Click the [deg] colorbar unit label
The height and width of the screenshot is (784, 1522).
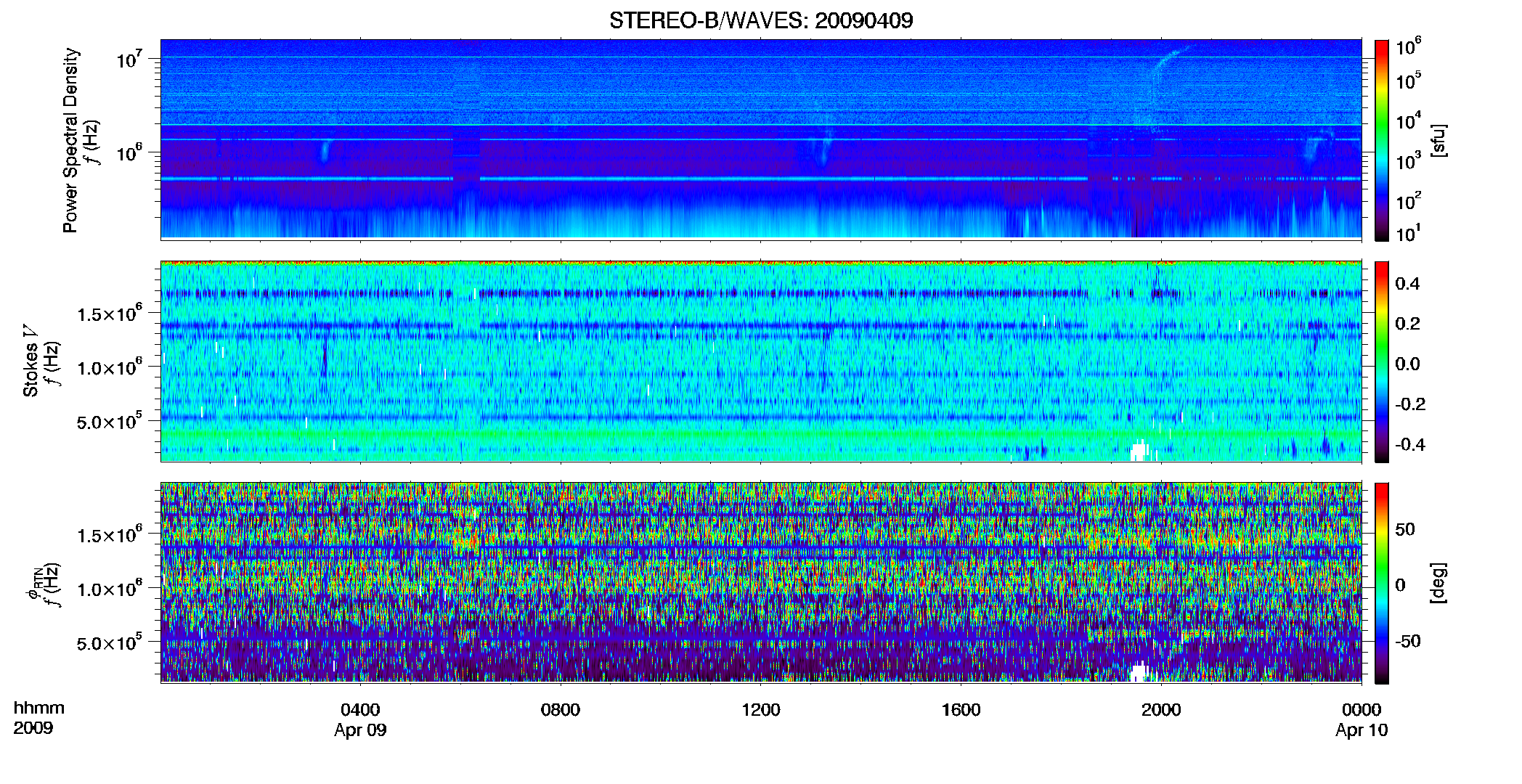pyautogui.click(x=1438, y=583)
